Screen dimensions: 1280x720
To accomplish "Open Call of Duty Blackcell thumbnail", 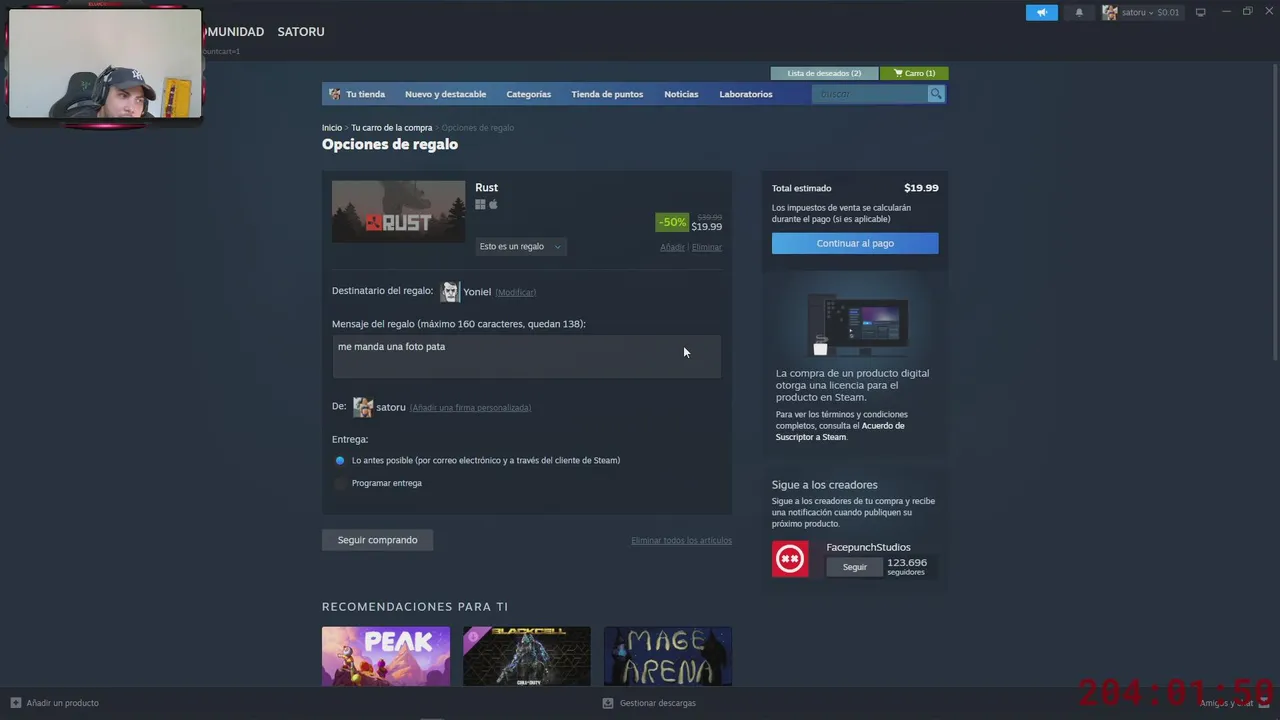I will tap(527, 656).
